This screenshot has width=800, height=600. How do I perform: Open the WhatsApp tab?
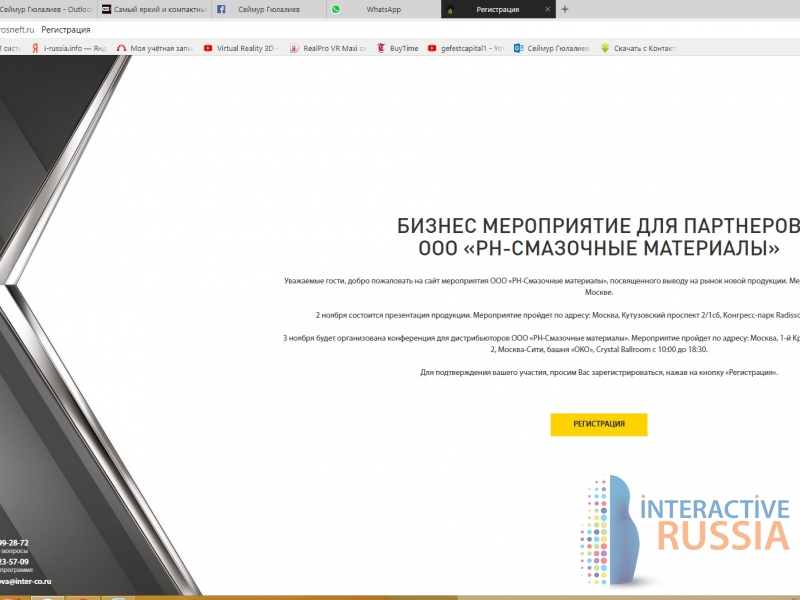tap(383, 9)
